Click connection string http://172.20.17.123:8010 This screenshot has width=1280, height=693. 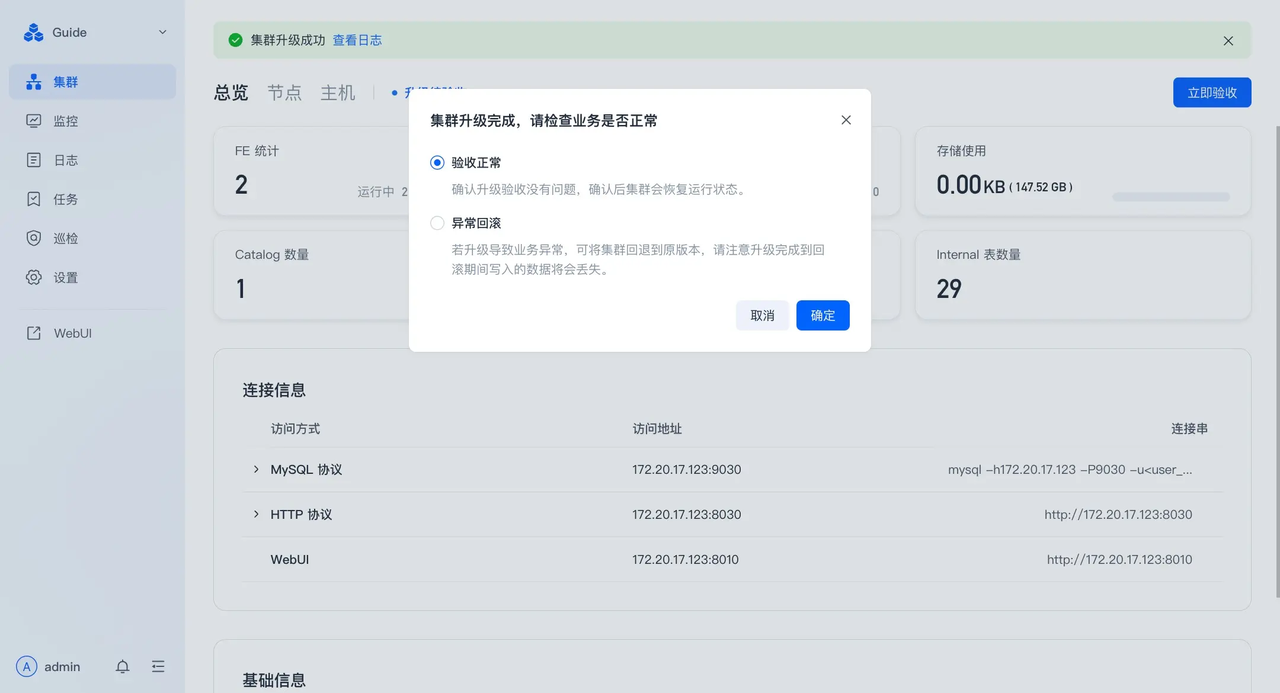coord(1120,559)
